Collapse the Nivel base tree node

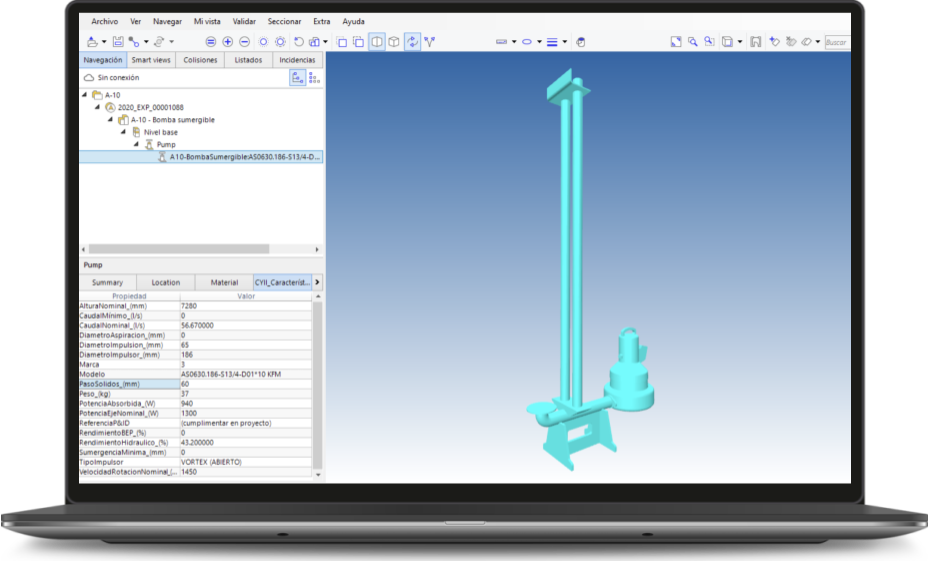click(124, 132)
